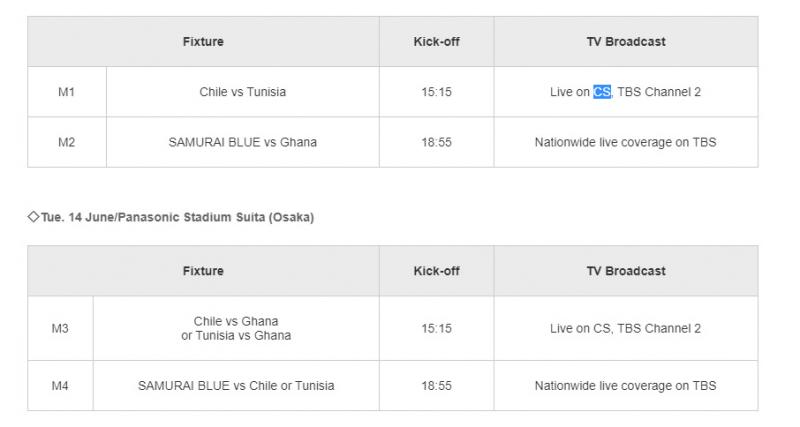Click the Chile vs Tunisia fixture
800x427 pixels.
point(242,92)
